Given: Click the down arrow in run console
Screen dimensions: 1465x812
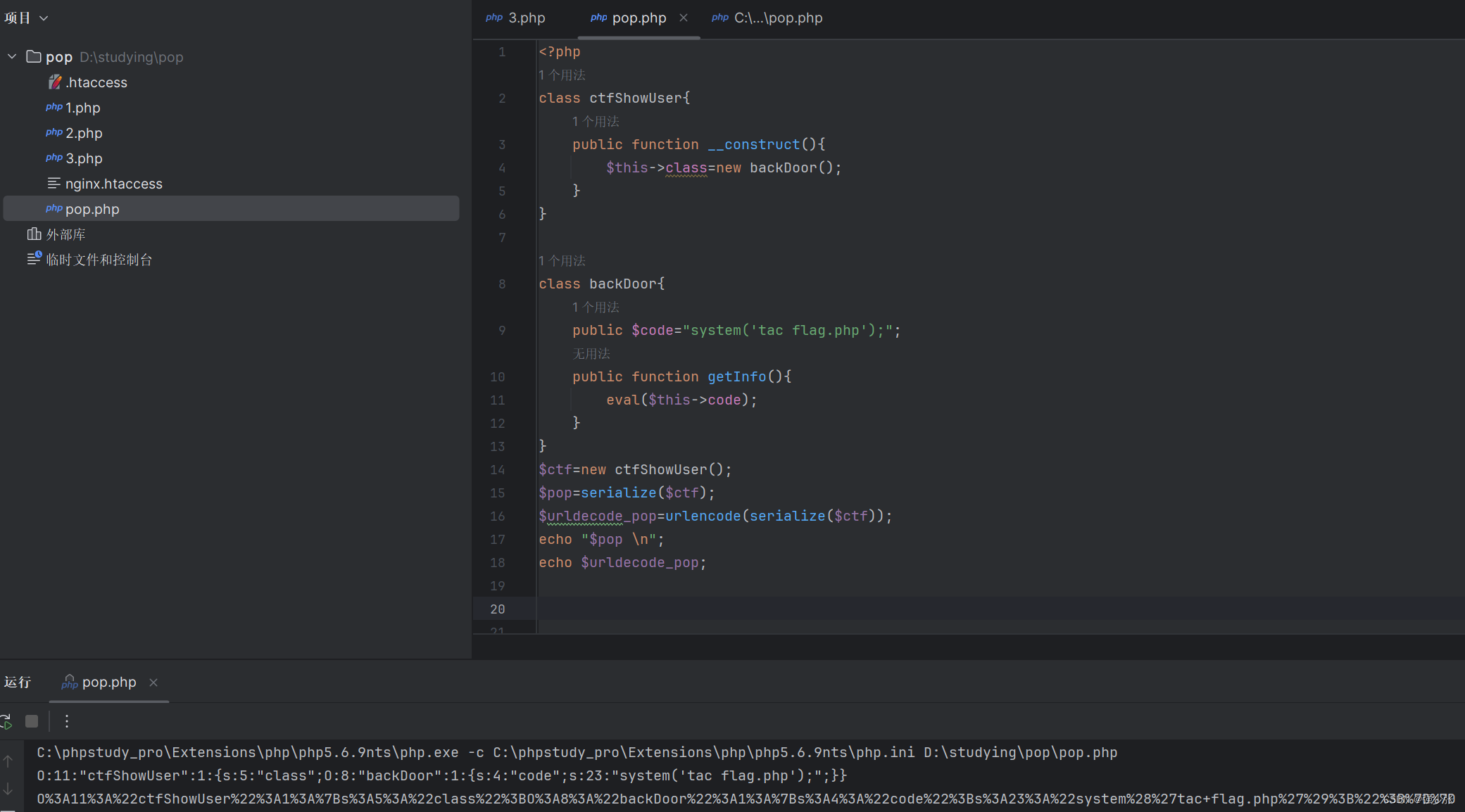Looking at the screenshot, I should pyautogui.click(x=8, y=789).
